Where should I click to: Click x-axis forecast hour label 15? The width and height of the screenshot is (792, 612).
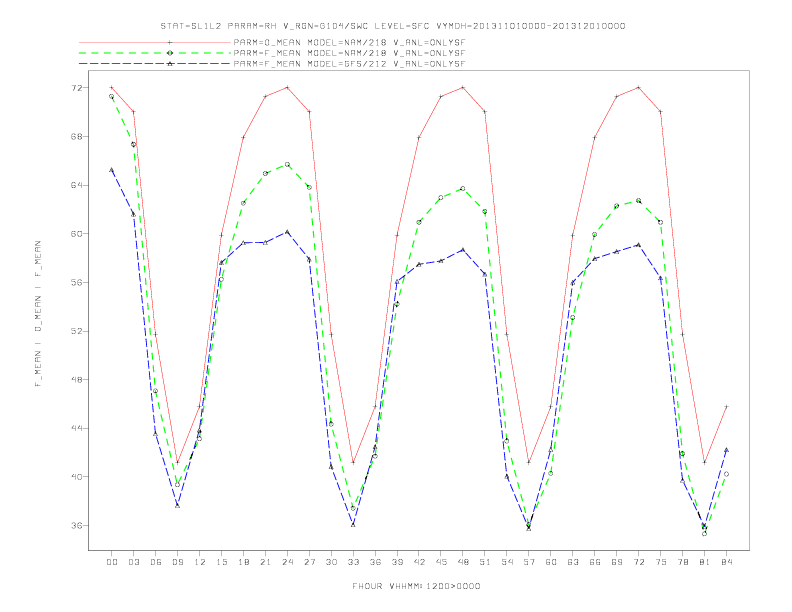click(221, 562)
